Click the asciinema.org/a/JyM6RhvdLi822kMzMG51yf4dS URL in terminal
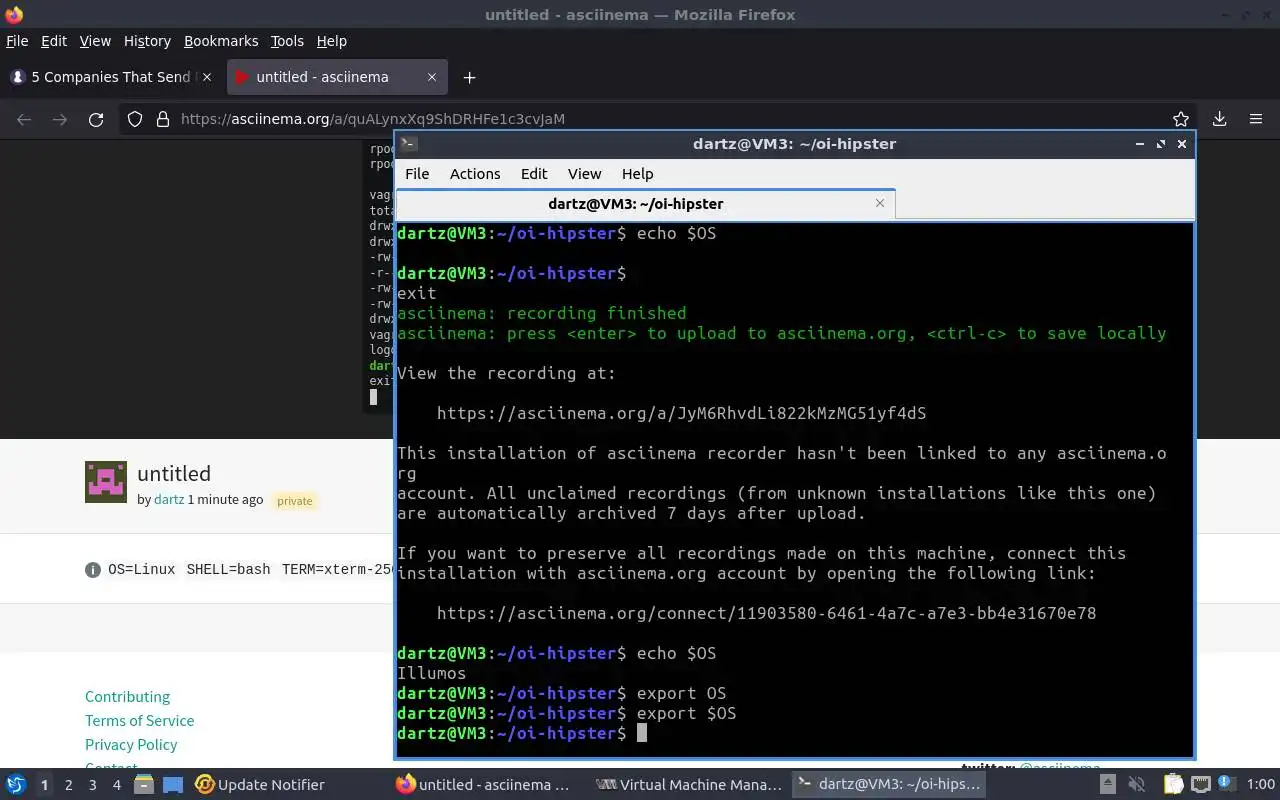Viewport: 1280px width, 800px height. [x=681, y=413]
